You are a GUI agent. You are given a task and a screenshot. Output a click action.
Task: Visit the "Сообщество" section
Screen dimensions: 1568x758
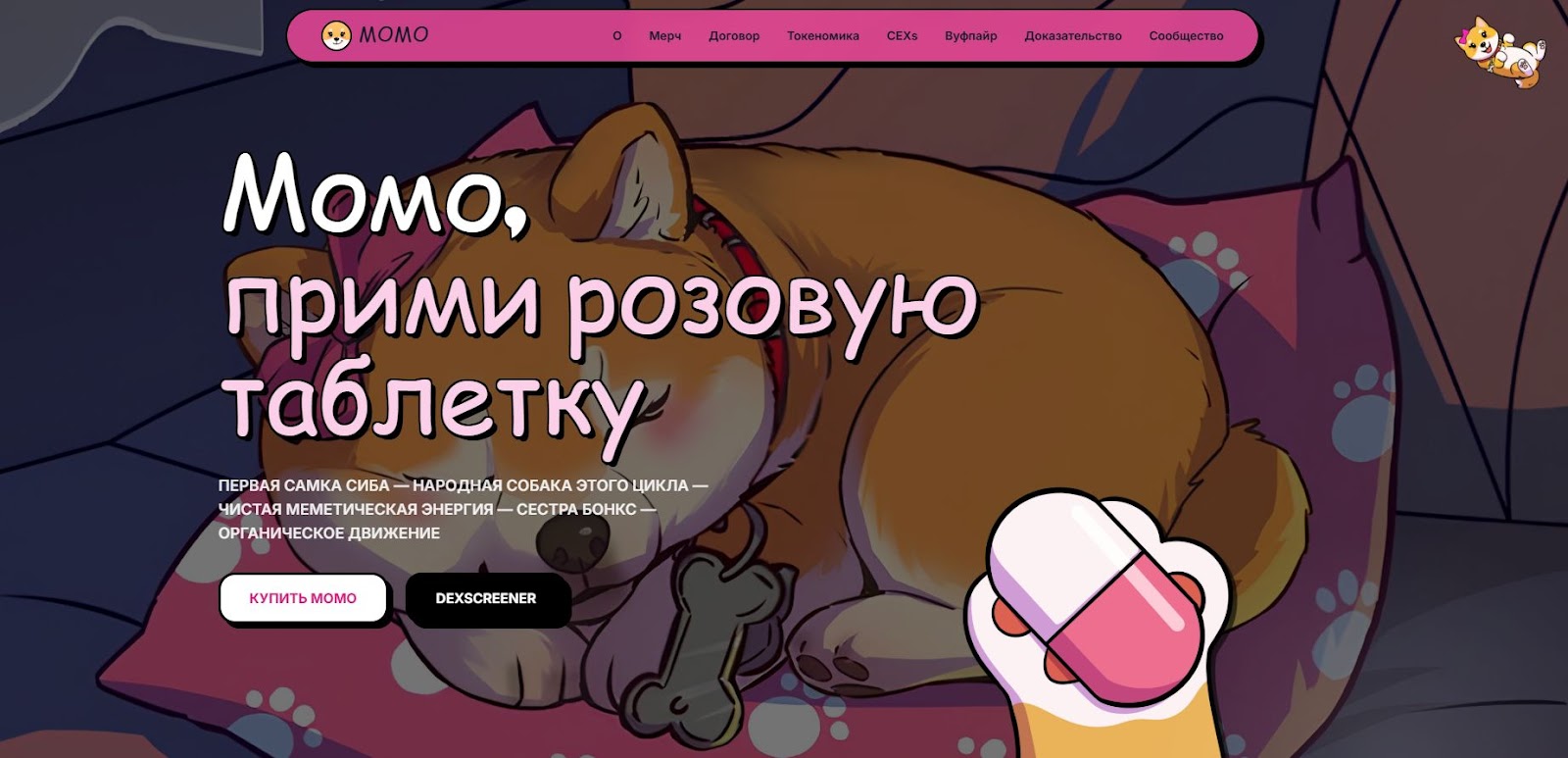click(1186, 36)
